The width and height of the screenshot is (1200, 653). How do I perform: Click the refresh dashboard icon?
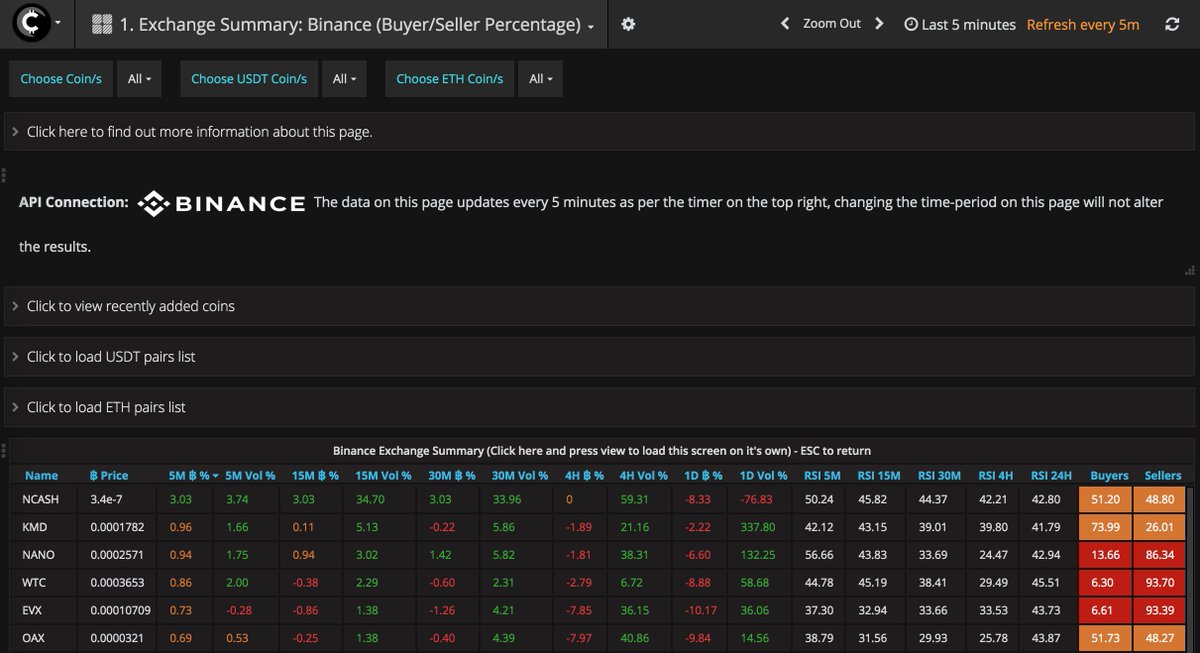click(1172, 24)
